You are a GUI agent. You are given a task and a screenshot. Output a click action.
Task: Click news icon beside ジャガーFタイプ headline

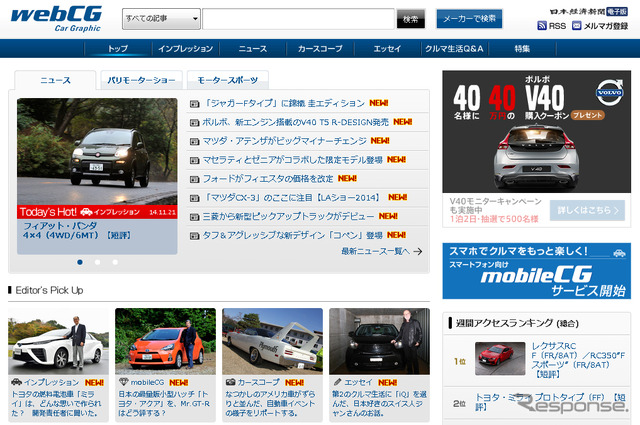click(x=195, y=104)
